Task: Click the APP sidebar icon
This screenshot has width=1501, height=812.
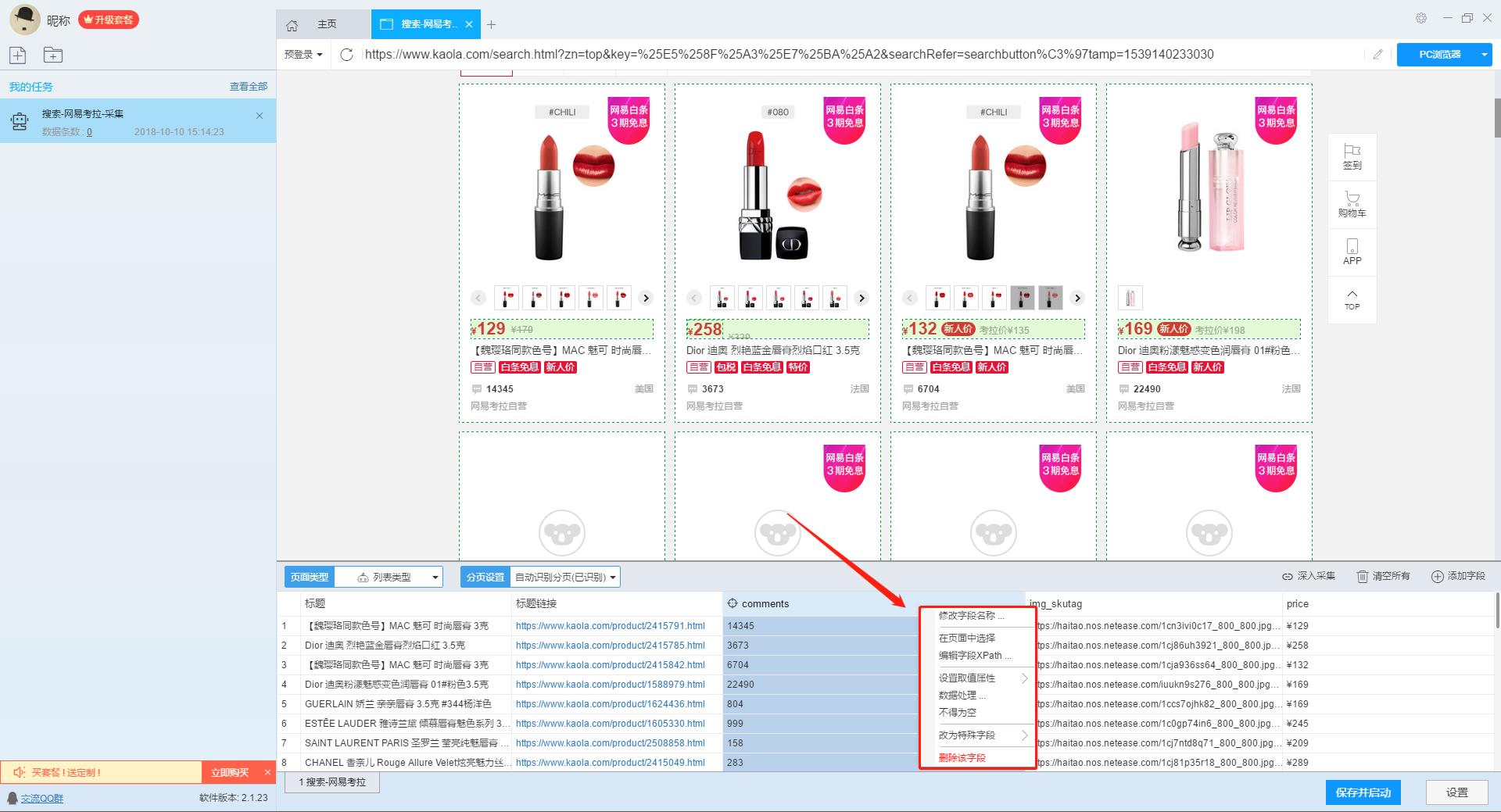Action: pyautogui.click(x=1352, y=252)
